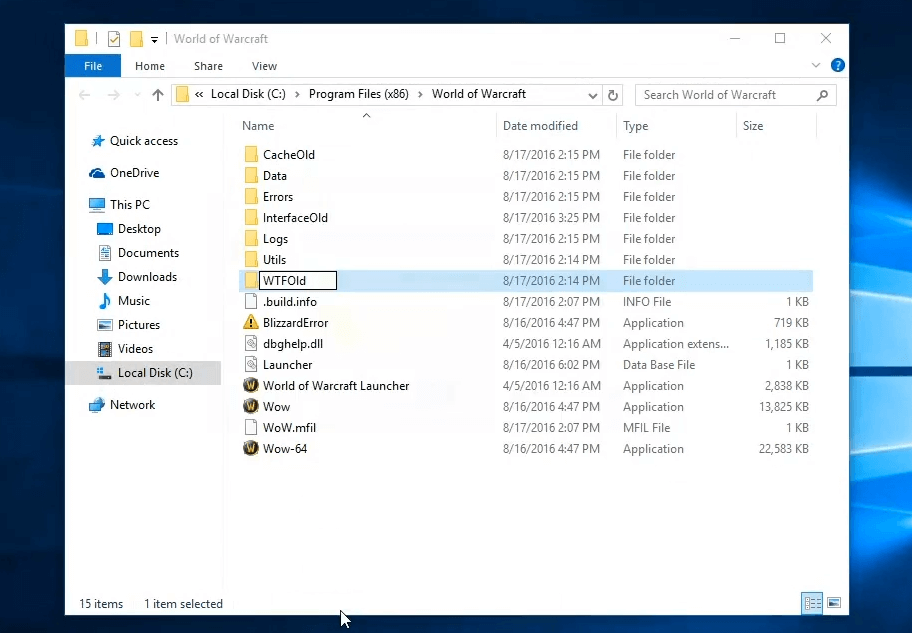Select the Wow-64 application icon
This screenshot has height=633, width=912.
[251, 448]
